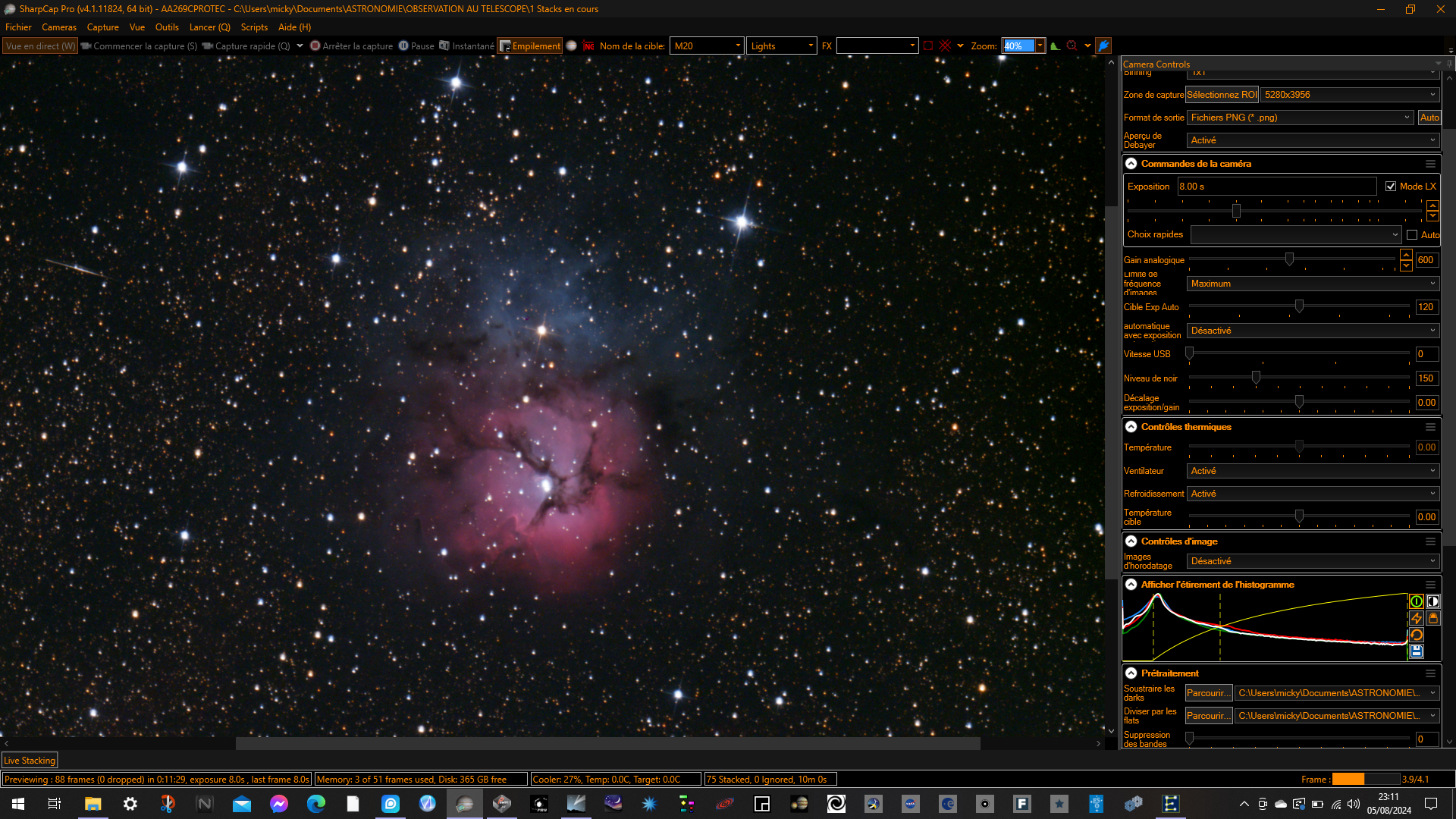Open the Aperçu de Debayer dropdown
The height and width of the screenshot is (819, 1456).
pos(1313,140)
